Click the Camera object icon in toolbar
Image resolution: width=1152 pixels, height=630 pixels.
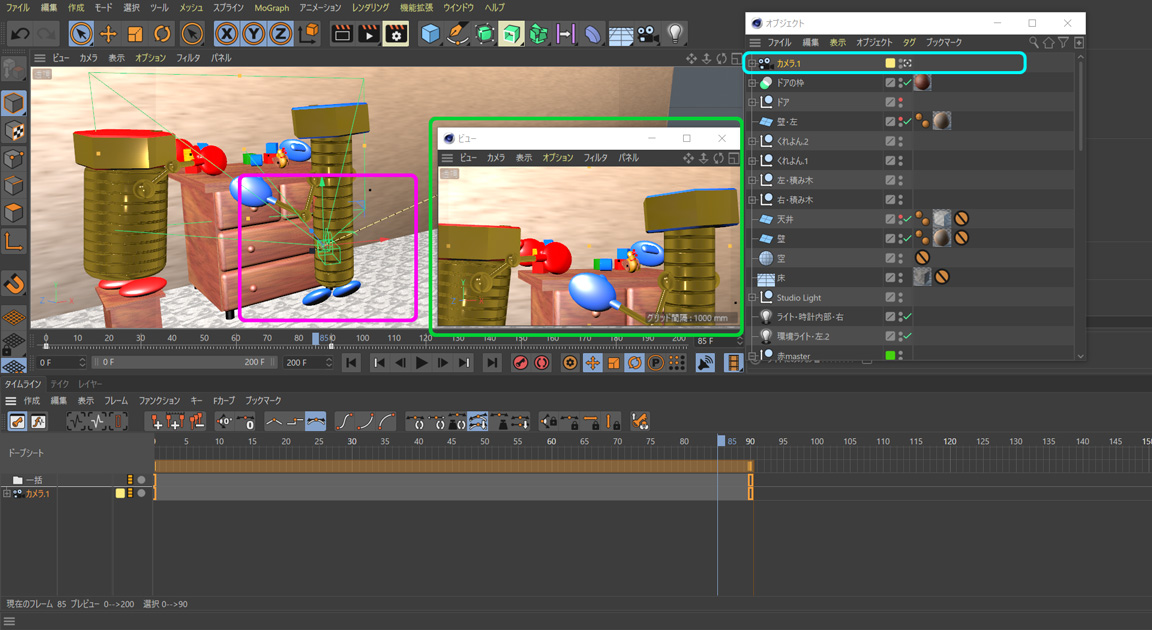648,34
